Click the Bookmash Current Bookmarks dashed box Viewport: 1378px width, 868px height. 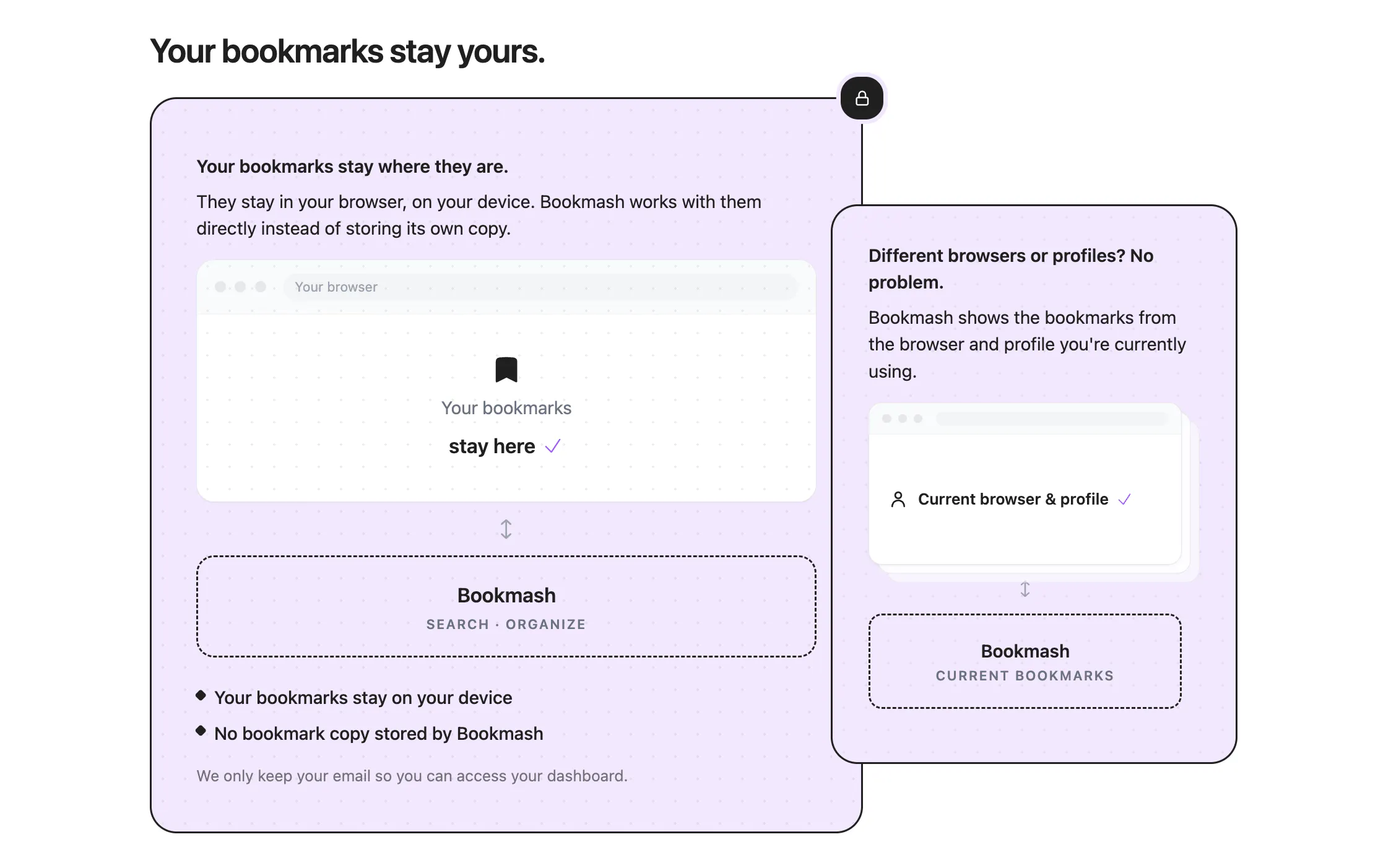click(x=1025, y=661)
